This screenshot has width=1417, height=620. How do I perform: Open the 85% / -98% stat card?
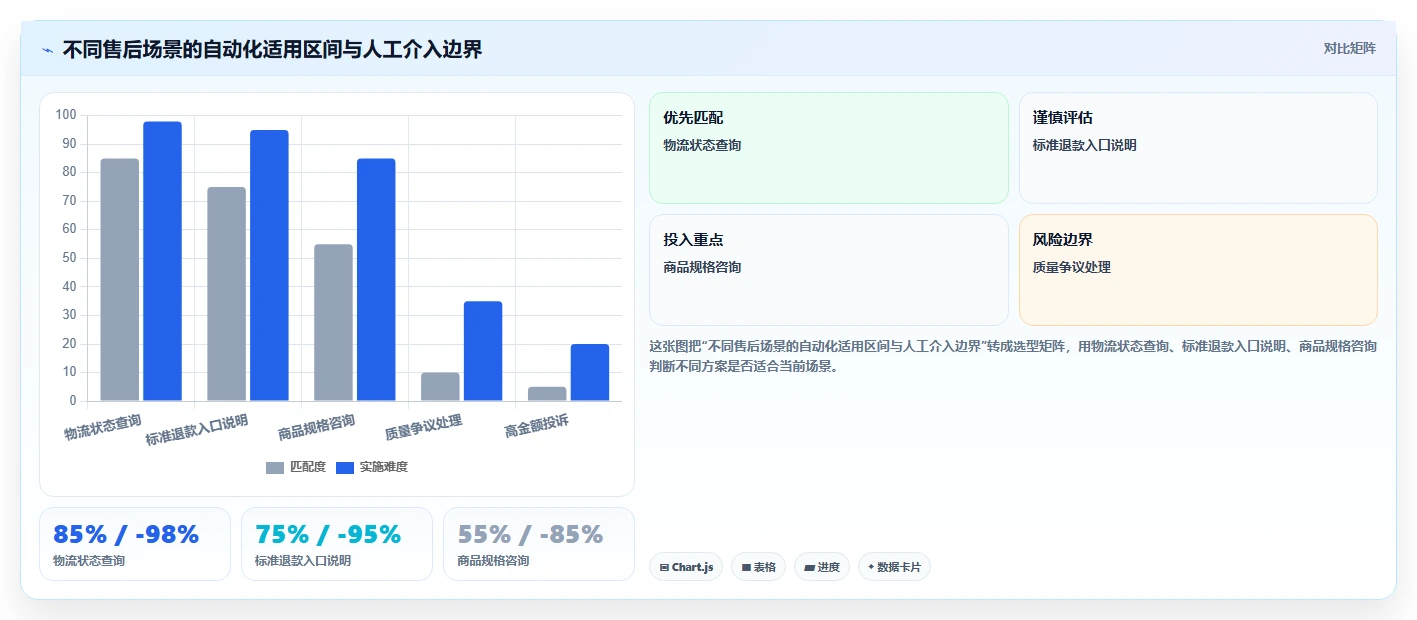tap(135, 544)
